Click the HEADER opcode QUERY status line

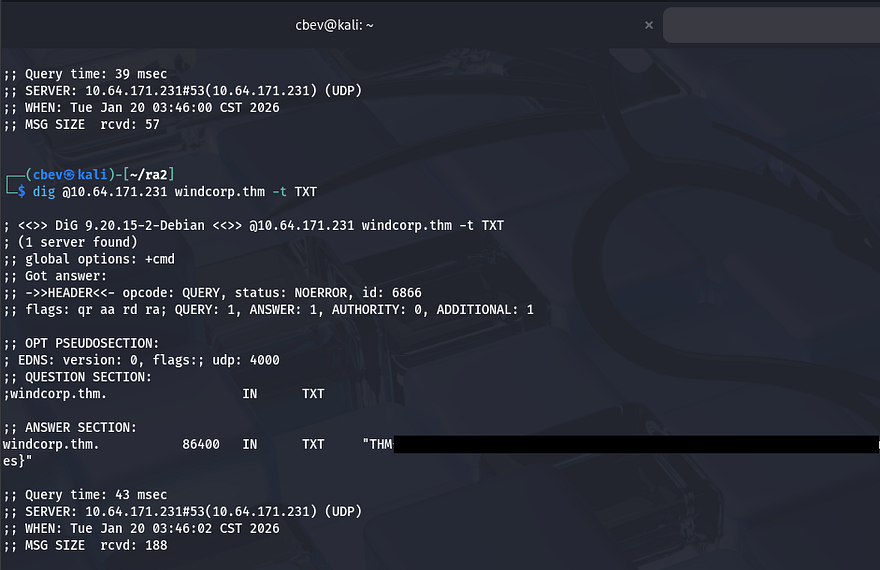click(x=212, y=293)
